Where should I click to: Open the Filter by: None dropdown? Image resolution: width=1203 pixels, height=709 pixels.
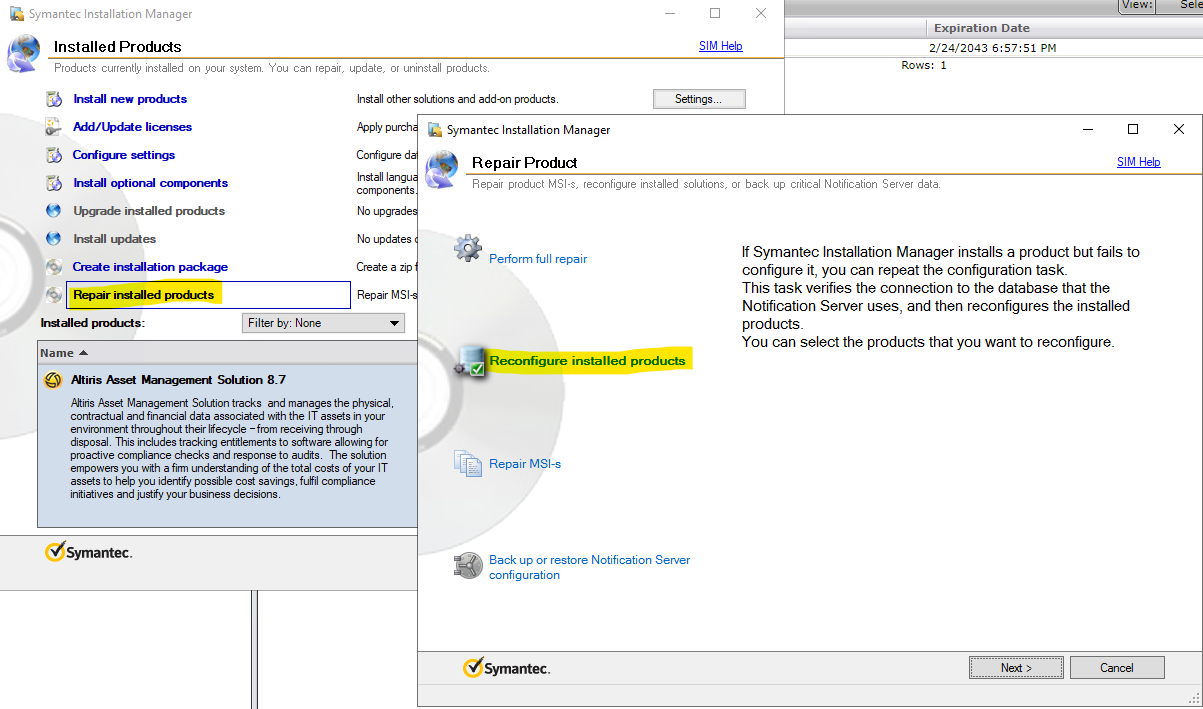[323, 323]
